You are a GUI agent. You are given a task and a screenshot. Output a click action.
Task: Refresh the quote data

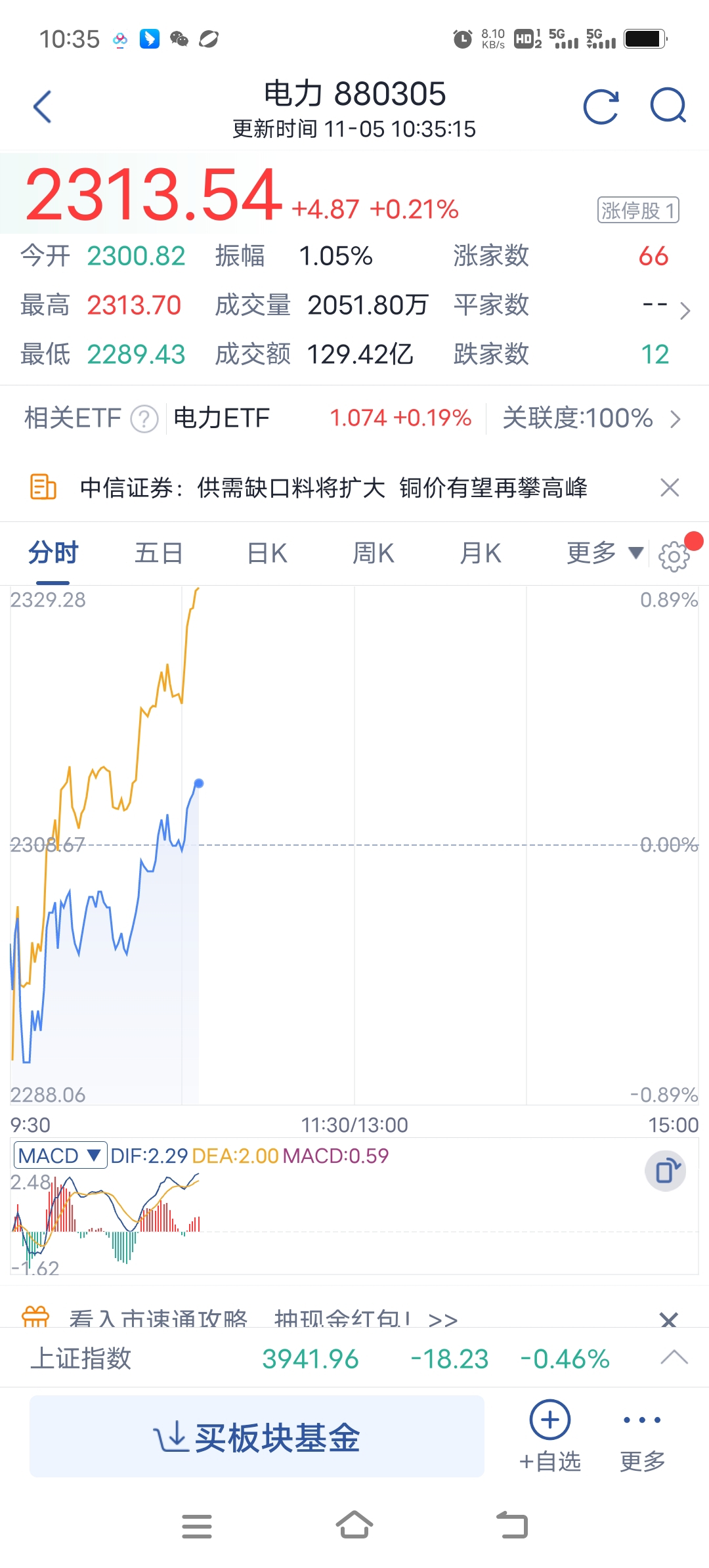601,106
